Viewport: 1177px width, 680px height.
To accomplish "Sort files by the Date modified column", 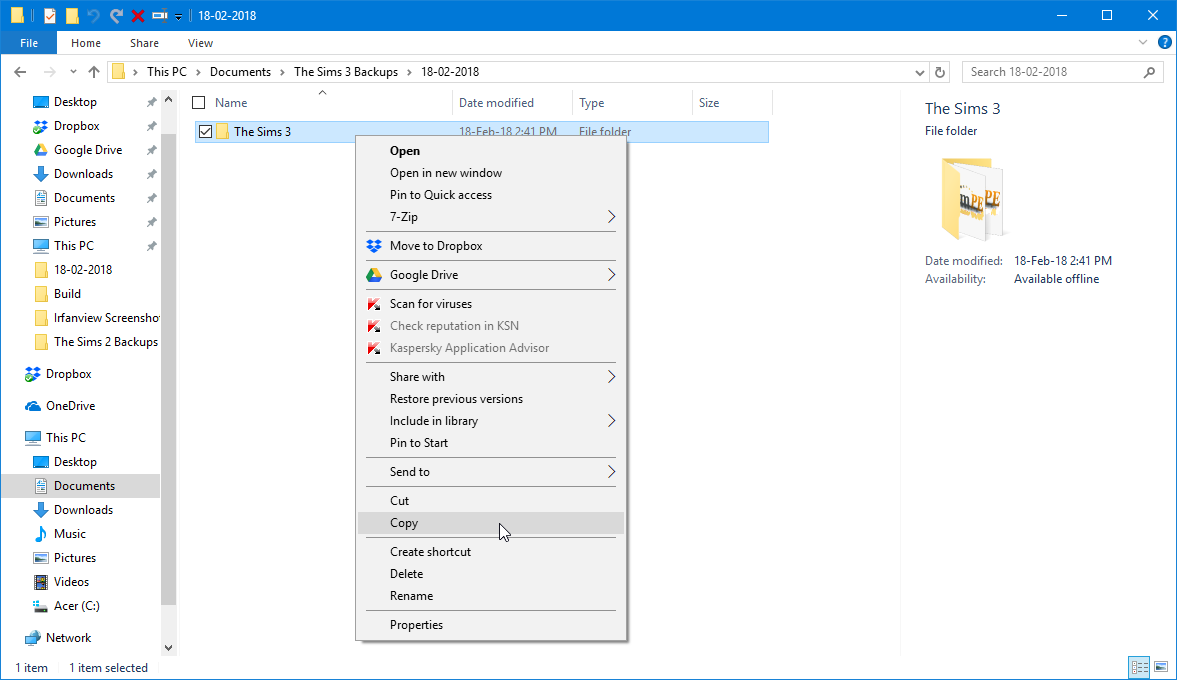I will (496, 103).
